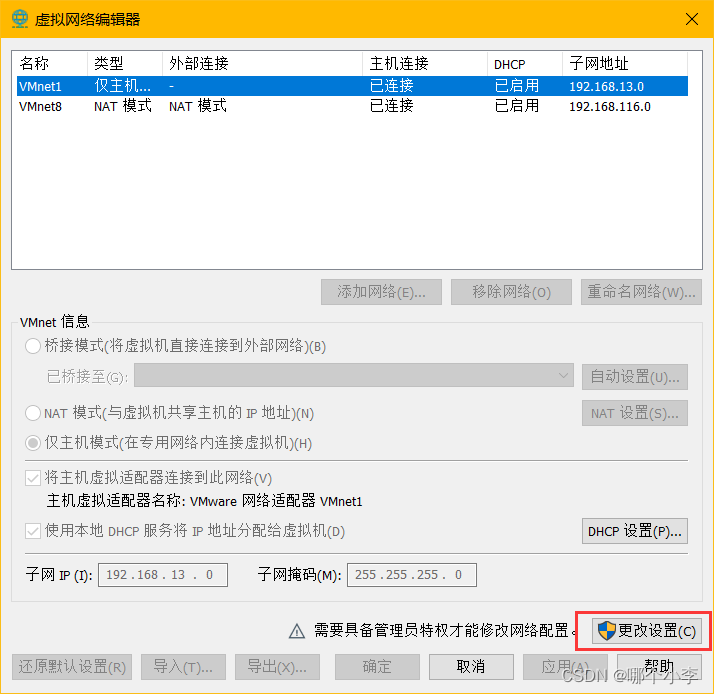Image resolution: width=714 pixels, height=694 pixels.
Task: Click the 移除网络(O) button
Action: (x=511, y=292)
